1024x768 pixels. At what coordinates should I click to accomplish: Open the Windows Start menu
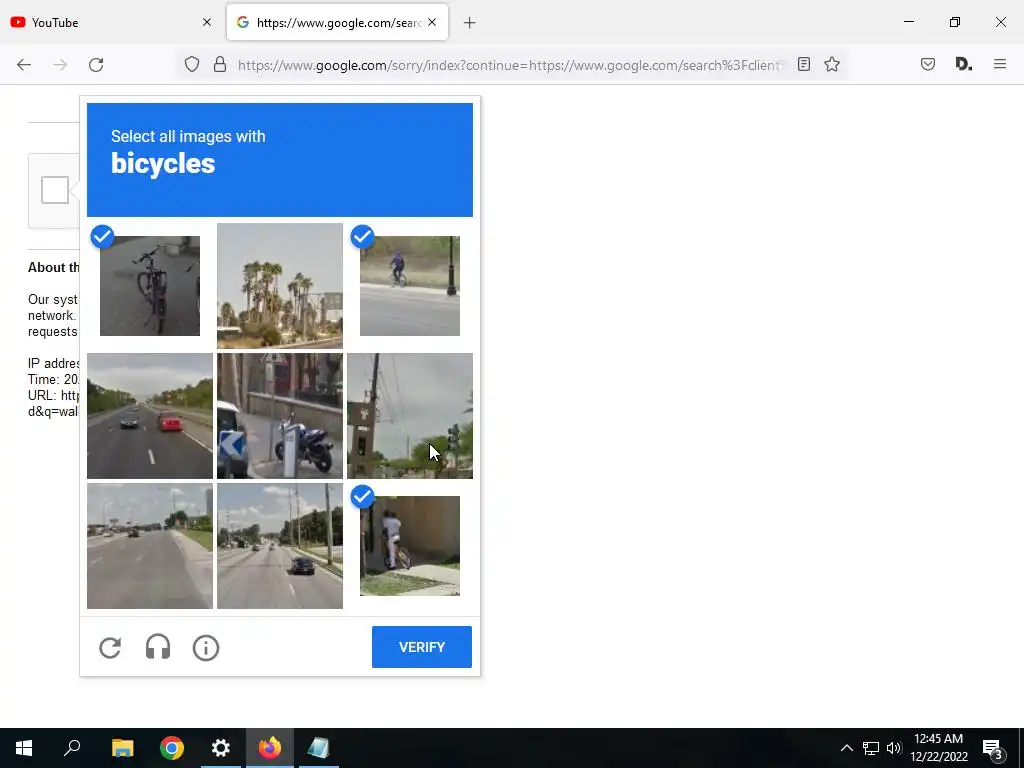[24, 748]
